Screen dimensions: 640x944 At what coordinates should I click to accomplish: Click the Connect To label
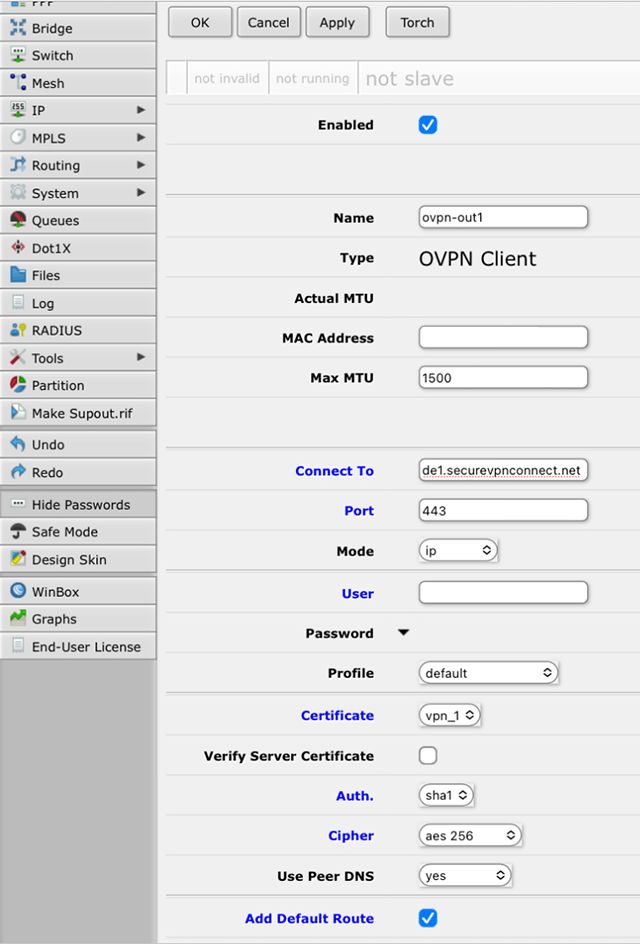334,471
